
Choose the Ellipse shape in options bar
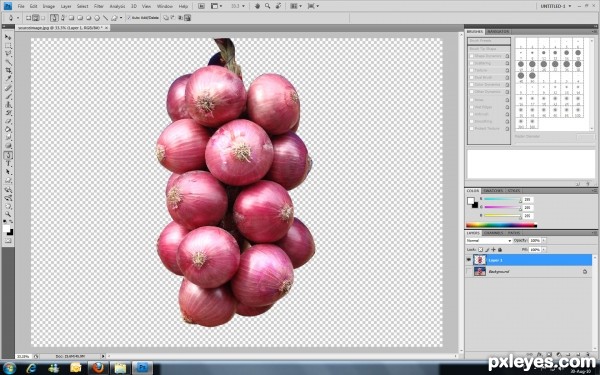[x=88, y=18]
